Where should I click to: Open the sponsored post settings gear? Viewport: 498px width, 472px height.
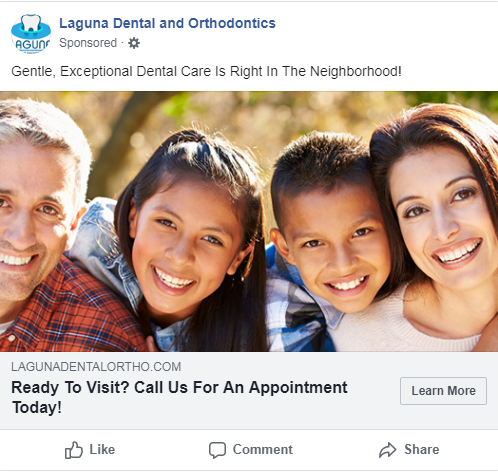[134, 43]
